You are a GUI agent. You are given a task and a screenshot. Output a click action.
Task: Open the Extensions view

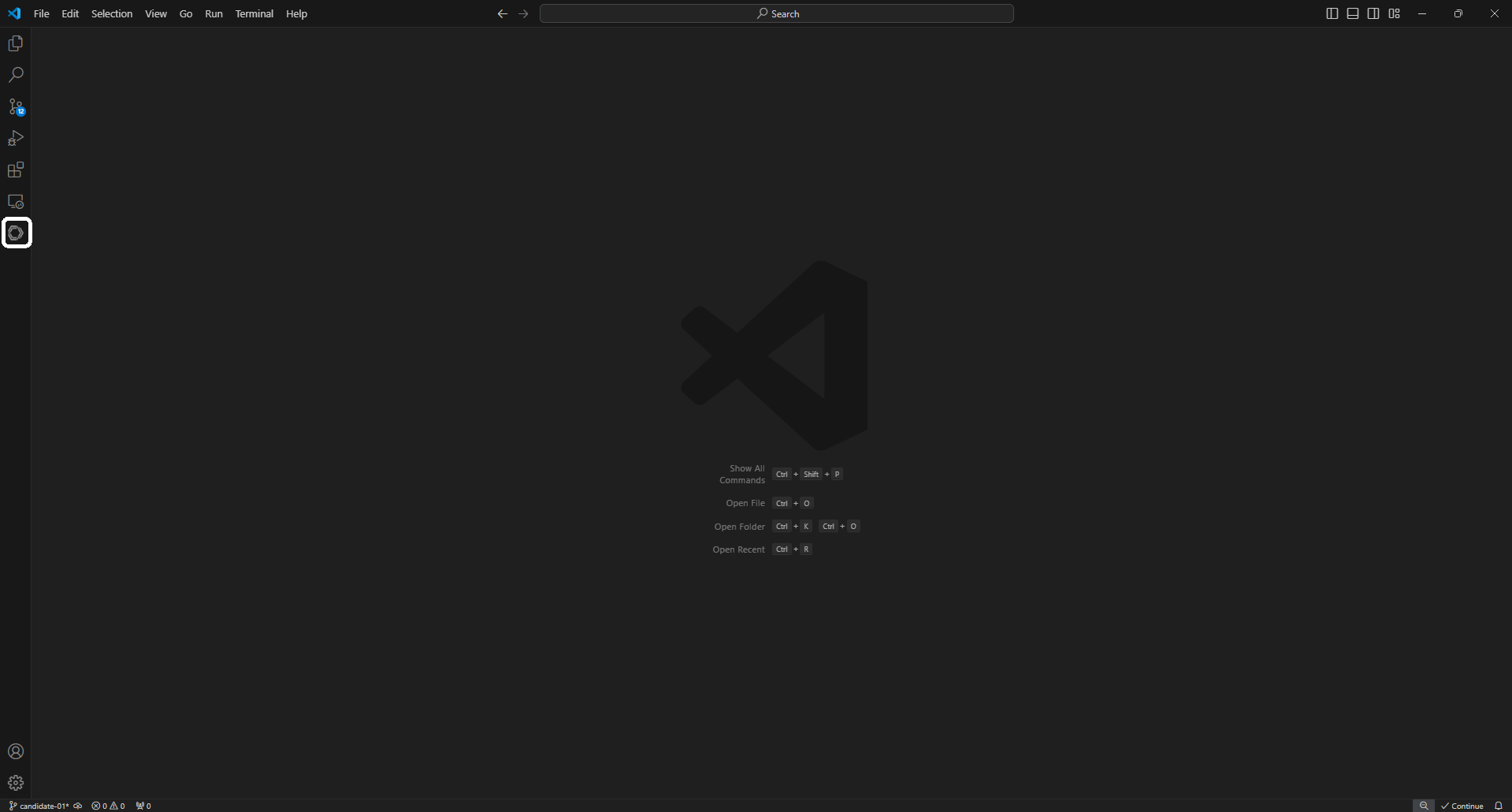tap(16, 169)
